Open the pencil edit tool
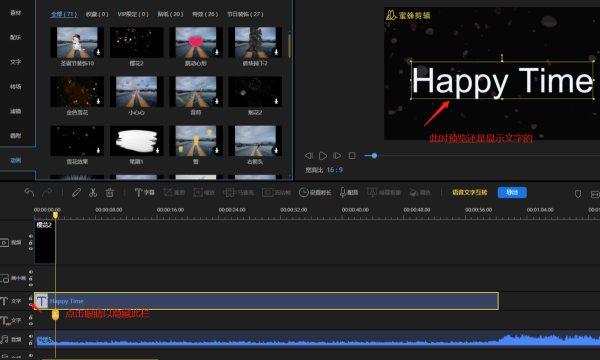 pos(76,192)
